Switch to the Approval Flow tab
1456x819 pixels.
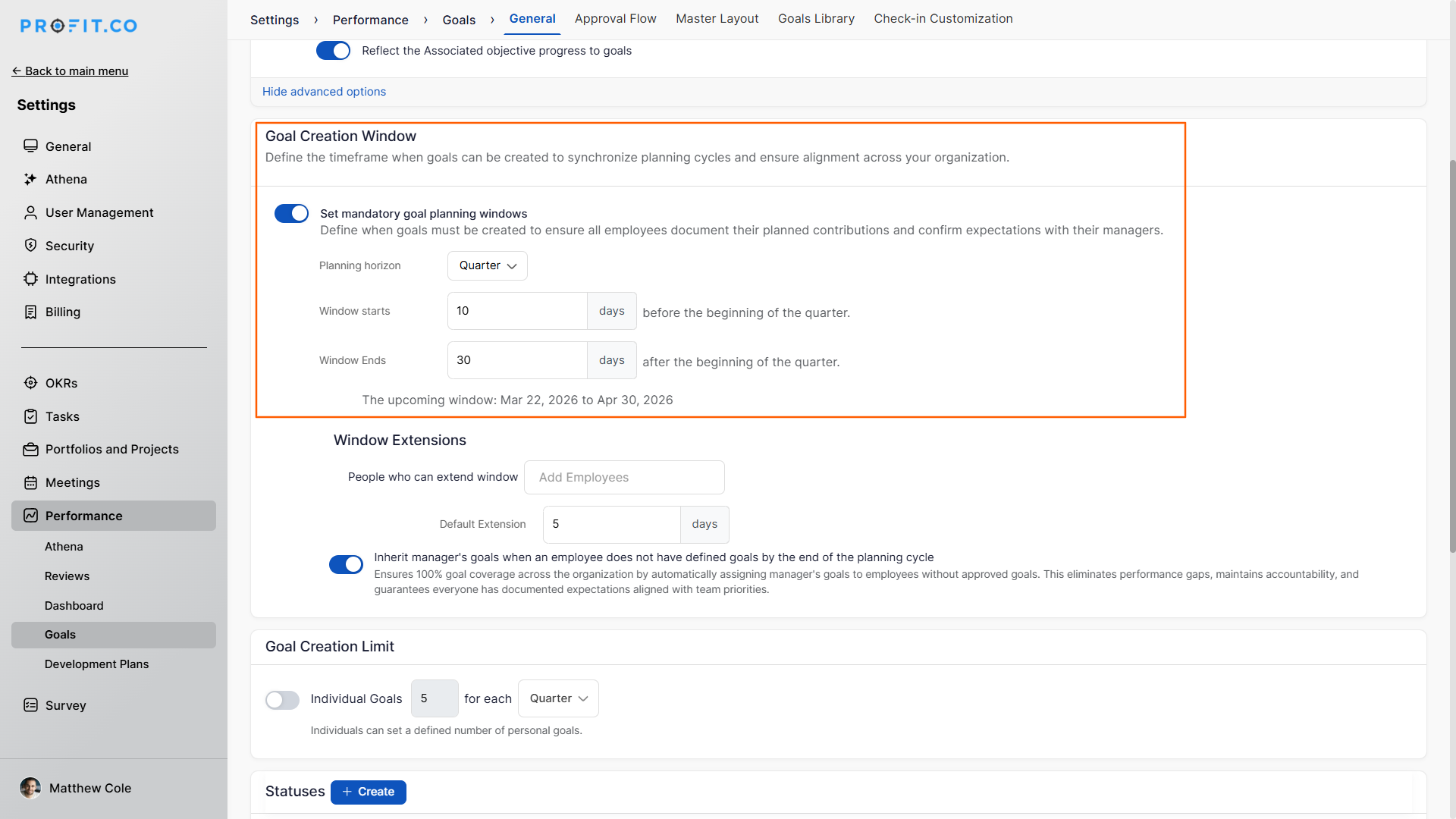615,19
